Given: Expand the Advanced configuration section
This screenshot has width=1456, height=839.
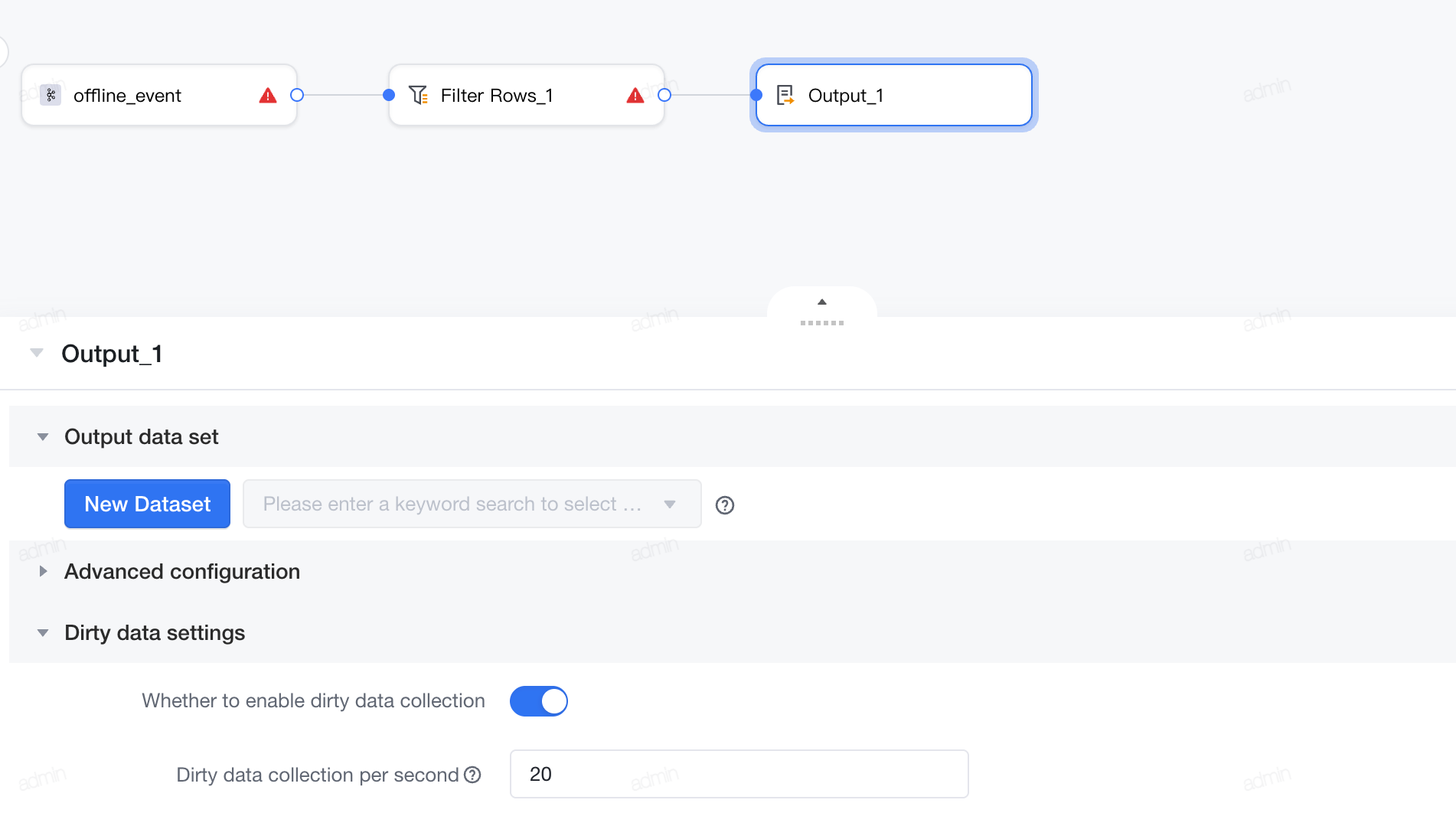Looking at the screenshot, I should pos(43,571).
